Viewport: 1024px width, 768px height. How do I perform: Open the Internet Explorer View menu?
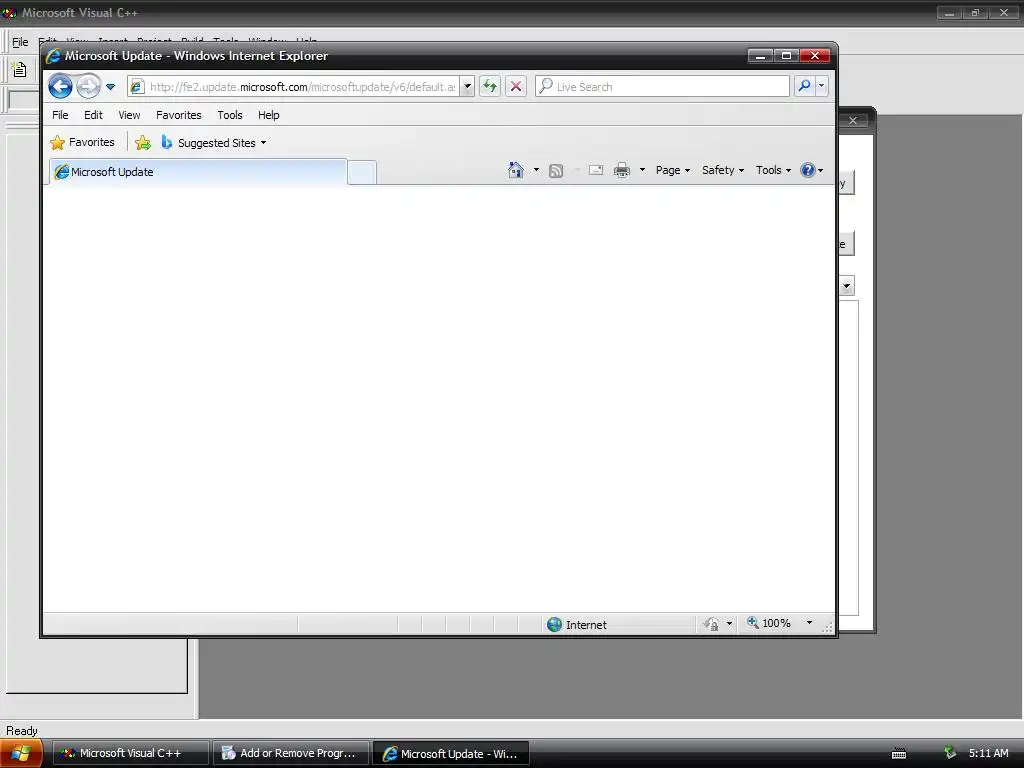click(129, 115)
